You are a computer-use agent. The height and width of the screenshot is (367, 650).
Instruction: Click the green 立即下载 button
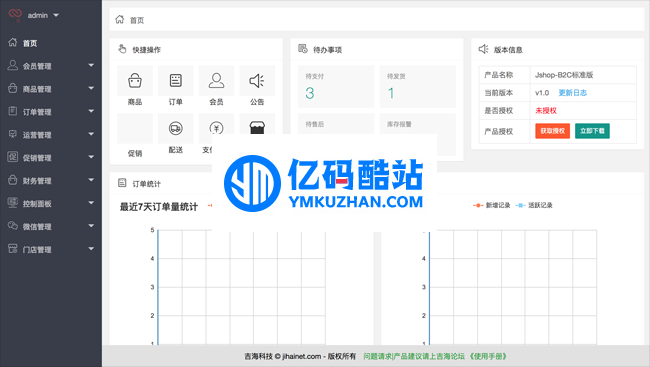coord(592,131)
